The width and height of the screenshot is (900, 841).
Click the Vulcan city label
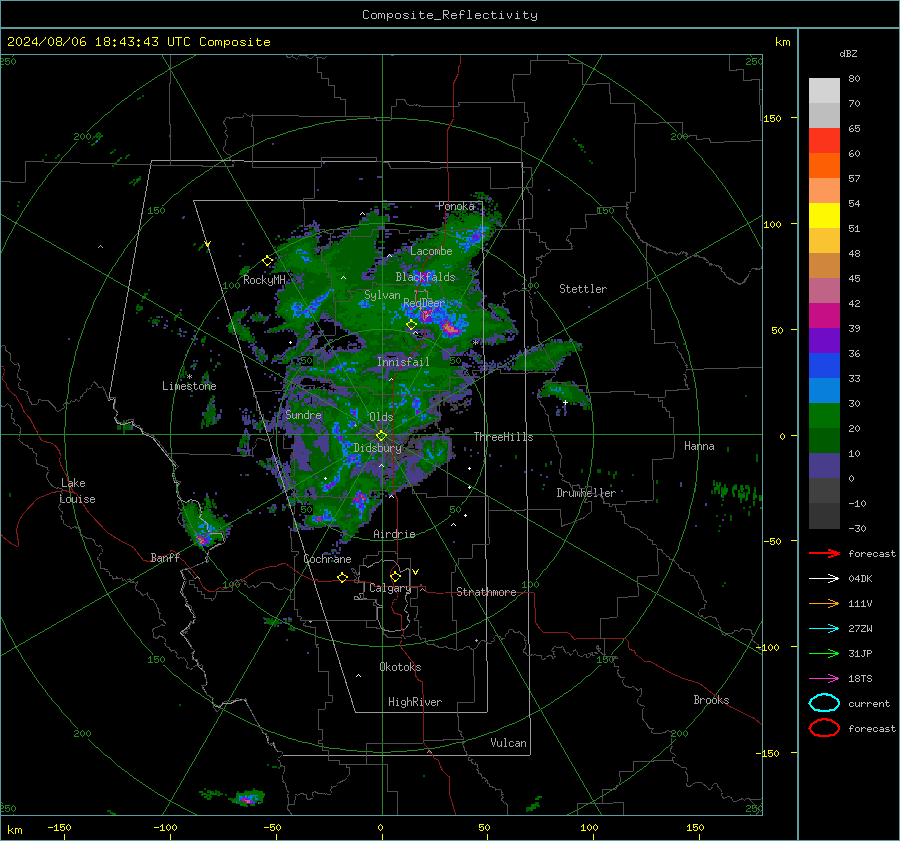tap(509, 743)
